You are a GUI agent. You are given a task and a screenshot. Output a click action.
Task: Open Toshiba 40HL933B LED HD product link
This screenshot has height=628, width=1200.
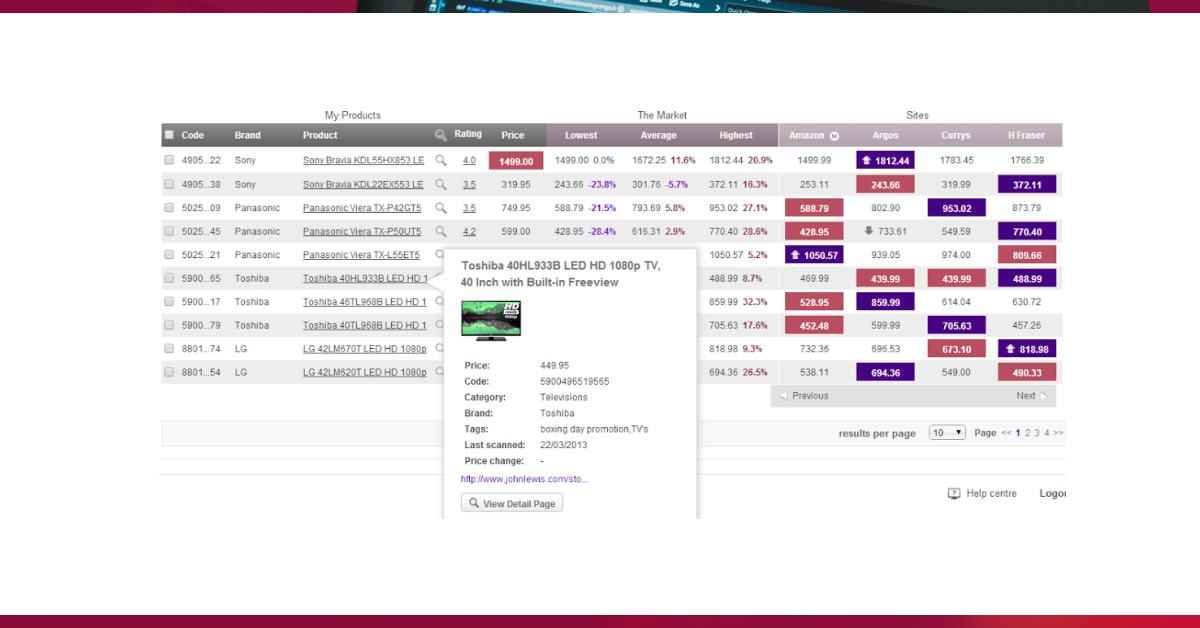365,278
